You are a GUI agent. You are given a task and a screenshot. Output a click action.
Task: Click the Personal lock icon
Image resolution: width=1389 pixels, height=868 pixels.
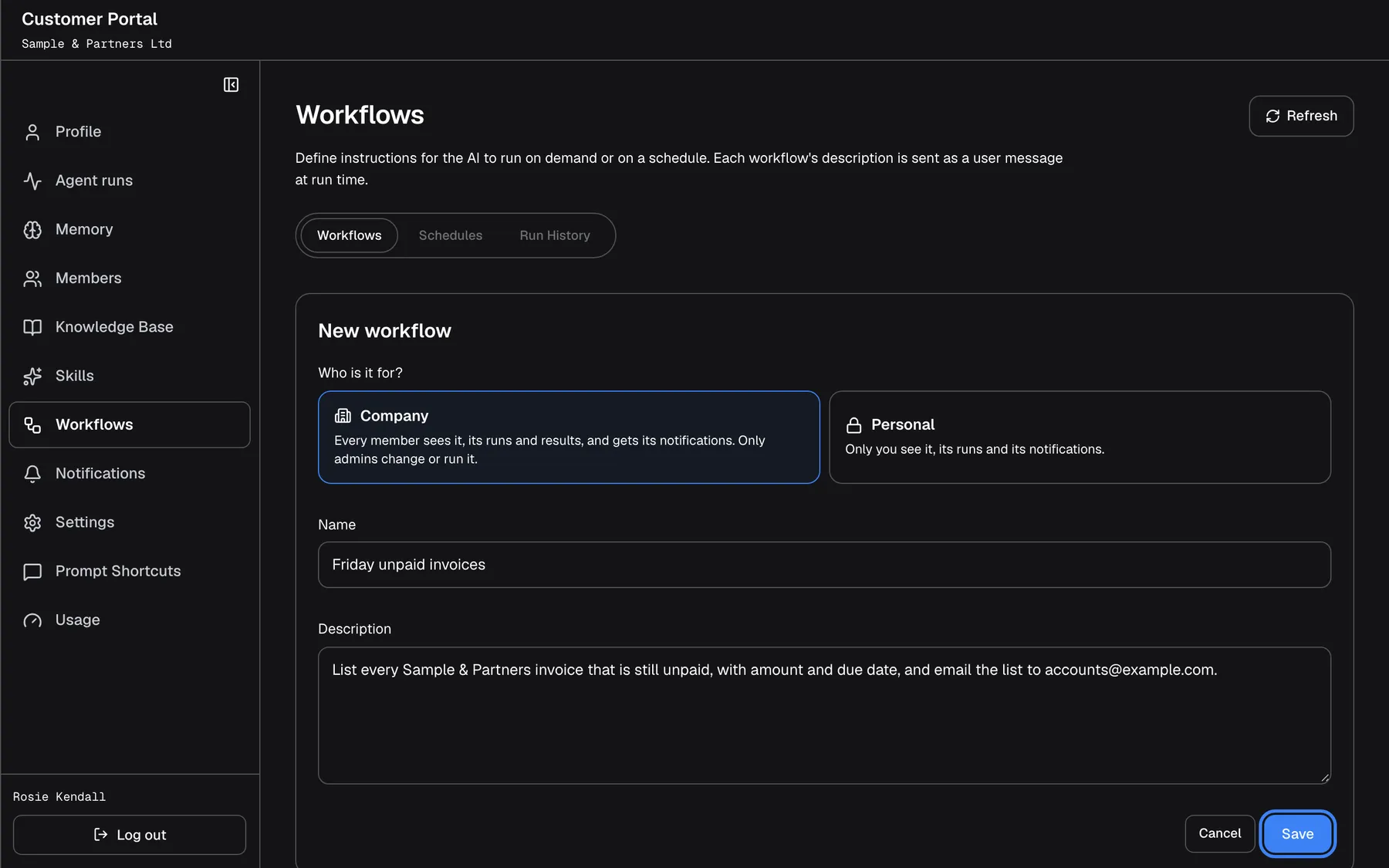tap(853, 425)
